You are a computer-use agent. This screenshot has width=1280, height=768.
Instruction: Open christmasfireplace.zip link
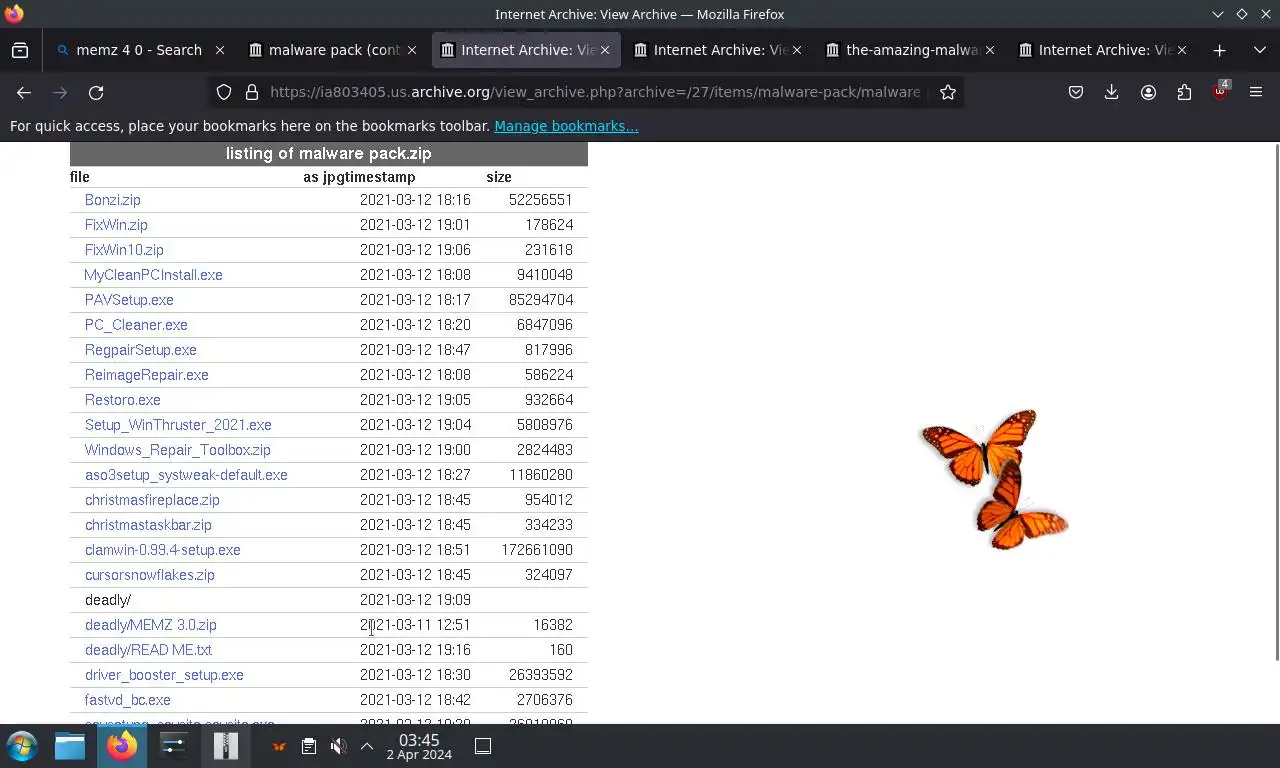(152, 500)
